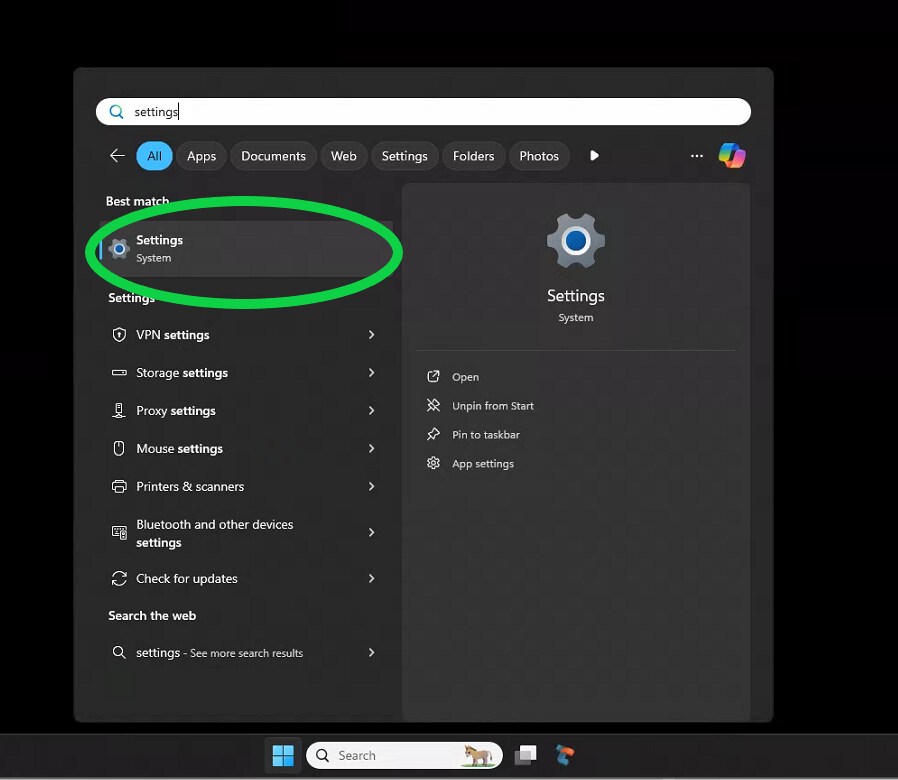Switch to the Folders filter
The width and height of the screenshot is (898, 780).
point(473,156)
